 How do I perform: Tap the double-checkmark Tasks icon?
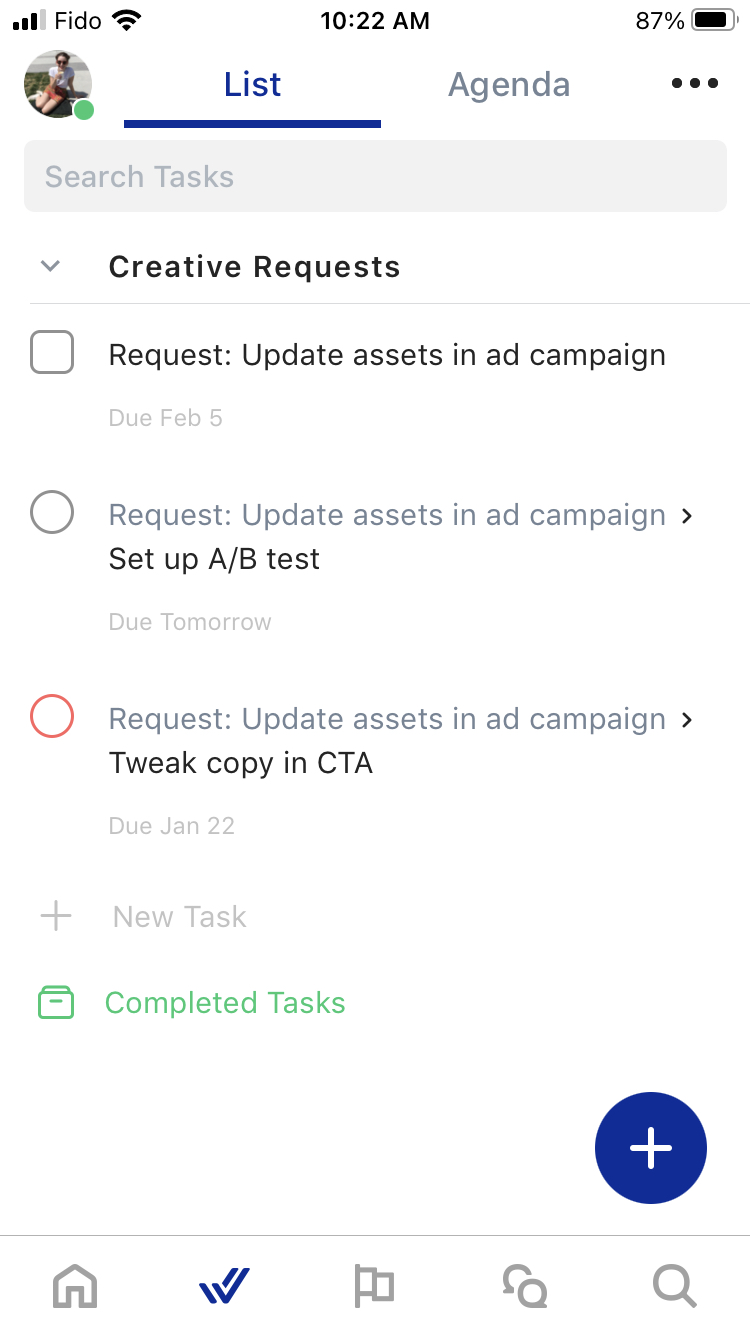tap(224, 1285)
